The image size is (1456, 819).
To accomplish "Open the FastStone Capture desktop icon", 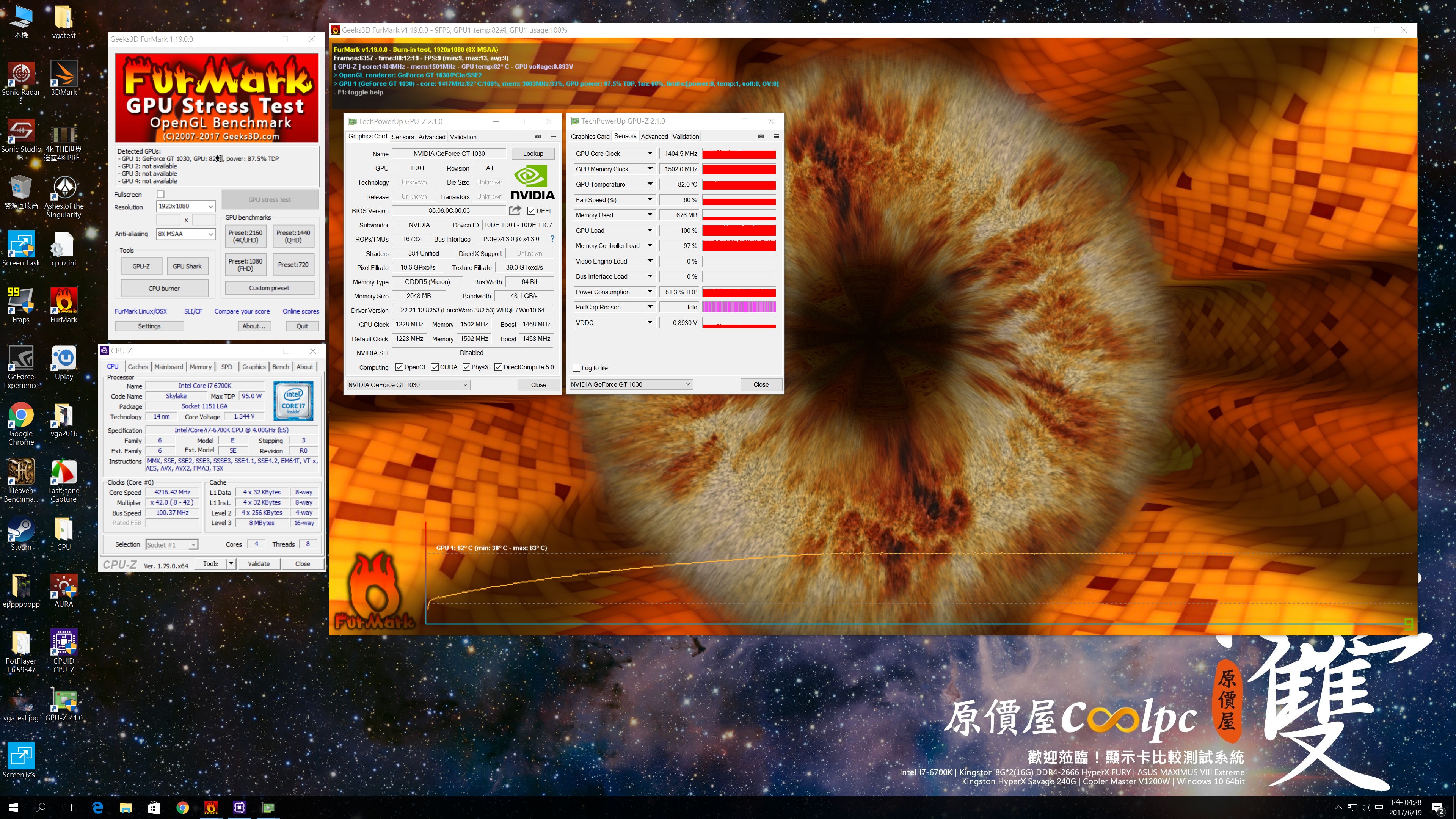I will tap(63, 480).
